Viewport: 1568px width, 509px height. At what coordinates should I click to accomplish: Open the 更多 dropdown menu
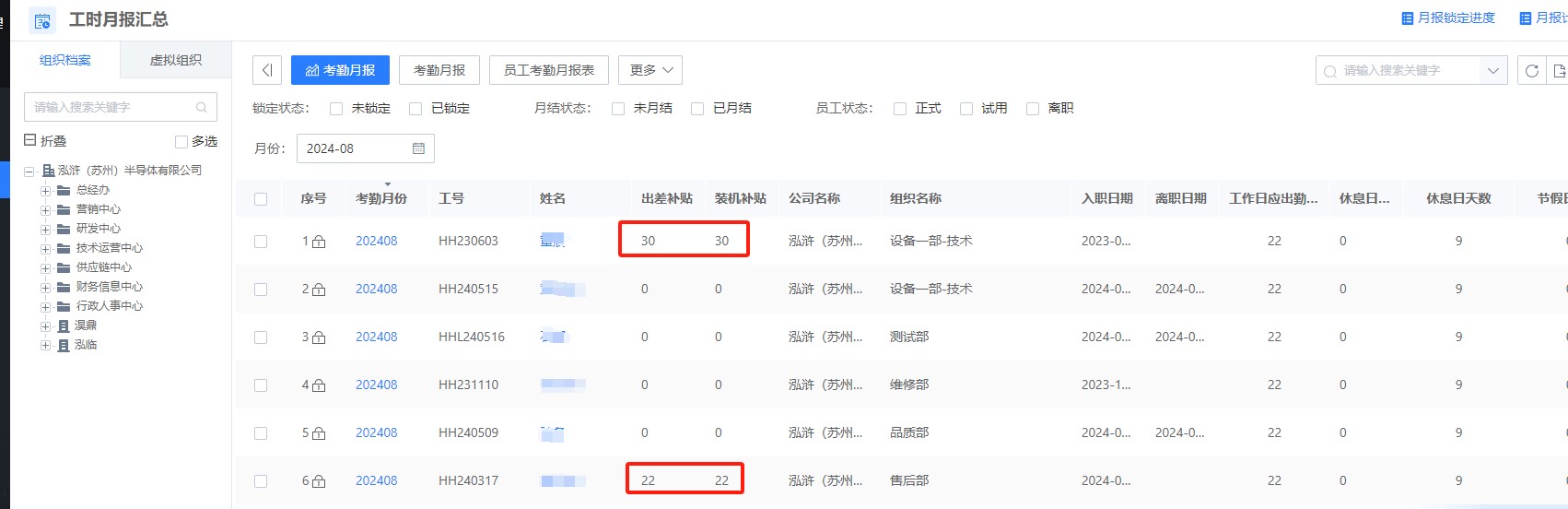[650, 70]
